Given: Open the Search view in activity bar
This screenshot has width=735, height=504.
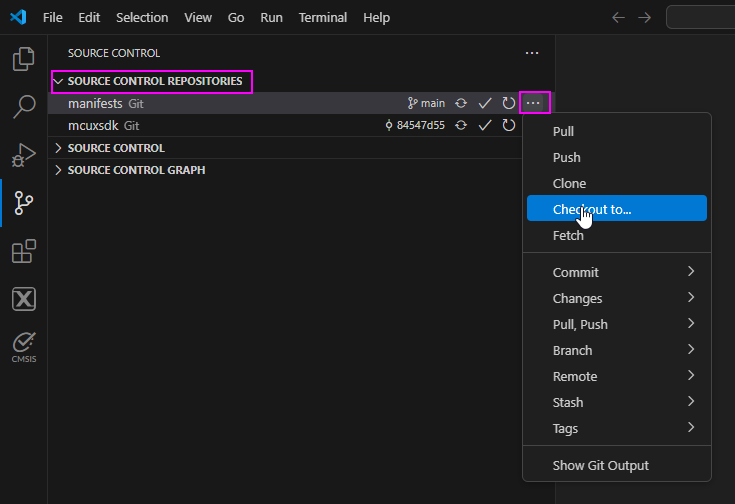Looking at the screenshot, I should click(23, 107).
